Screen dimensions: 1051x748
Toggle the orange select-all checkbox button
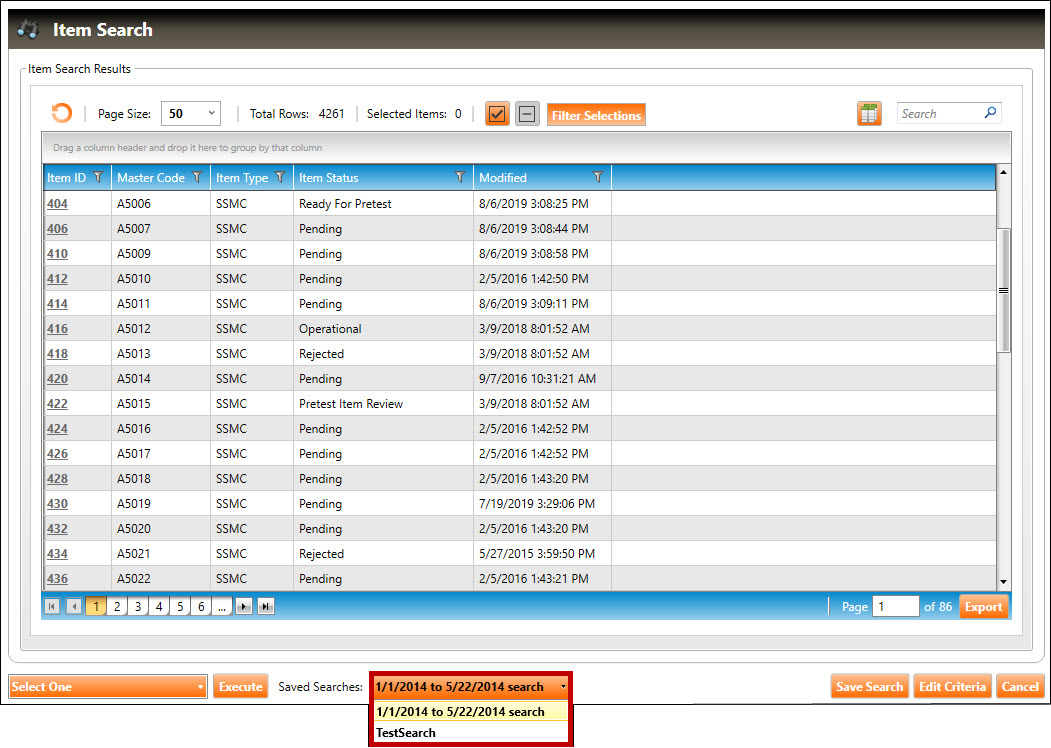(497, 114)
